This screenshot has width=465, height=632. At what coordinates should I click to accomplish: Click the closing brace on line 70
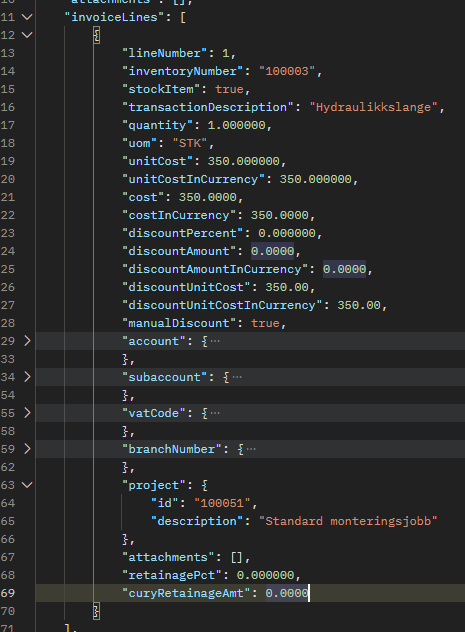[x=96, y=611]
